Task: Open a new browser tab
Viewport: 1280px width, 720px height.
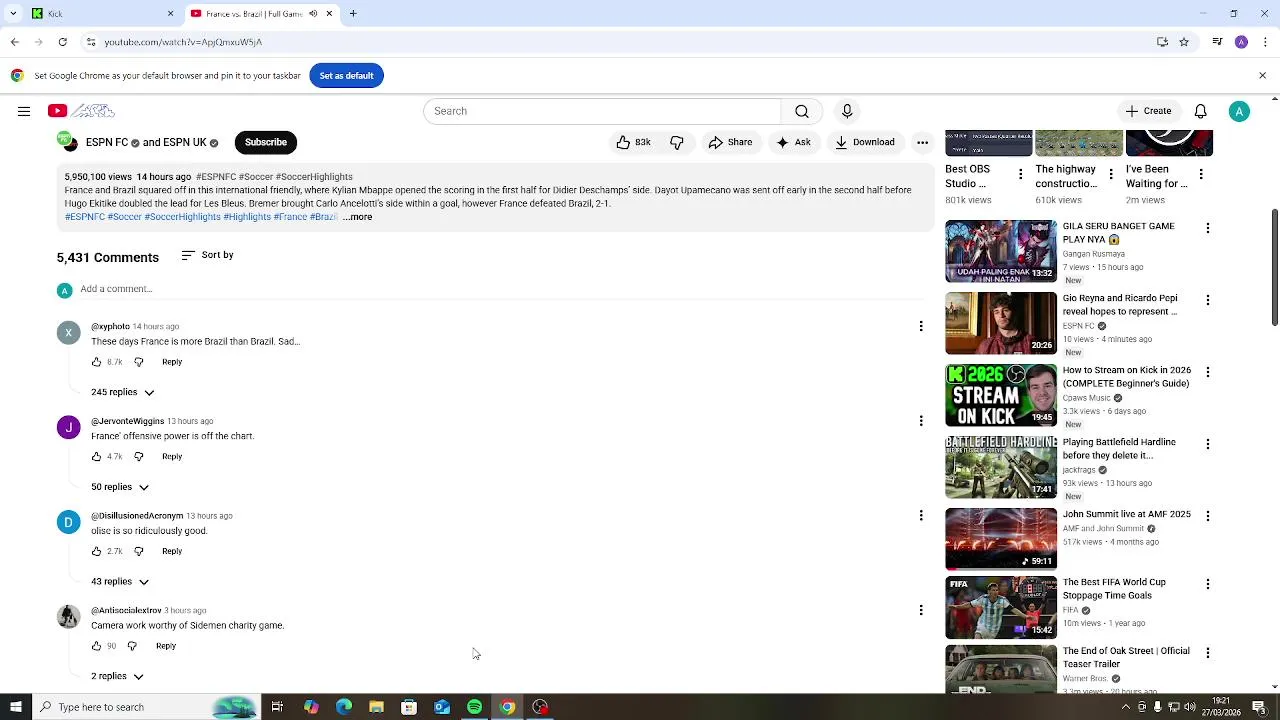Action: (353, 14)
